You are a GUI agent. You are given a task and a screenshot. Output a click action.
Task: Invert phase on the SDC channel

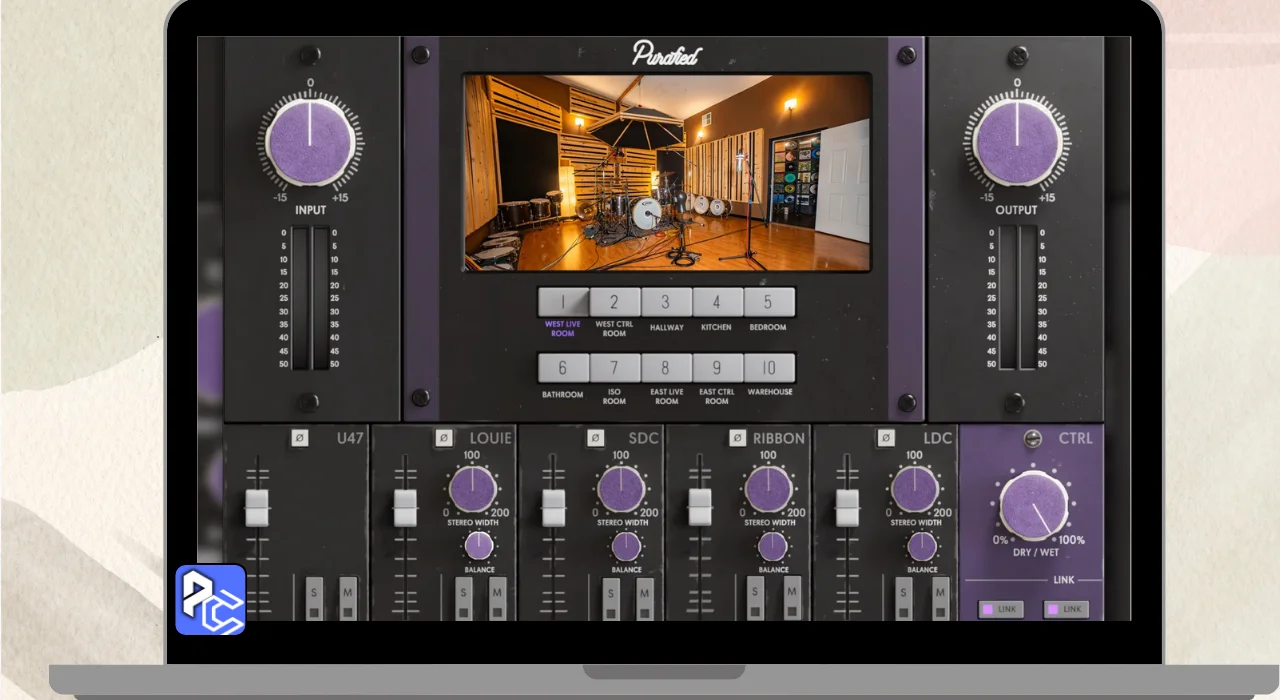point(595,438)
